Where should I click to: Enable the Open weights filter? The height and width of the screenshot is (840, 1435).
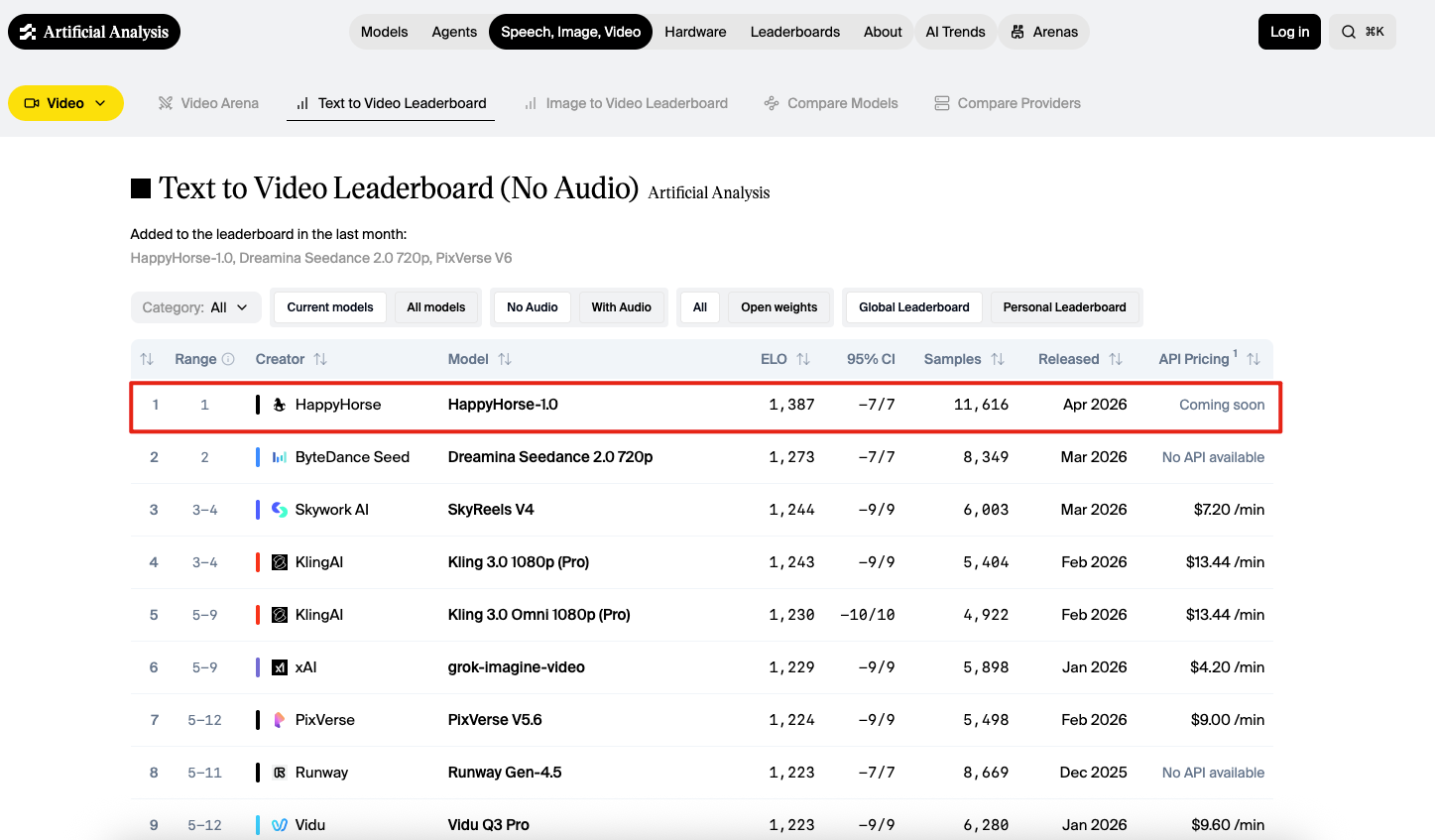coord(779,307)
